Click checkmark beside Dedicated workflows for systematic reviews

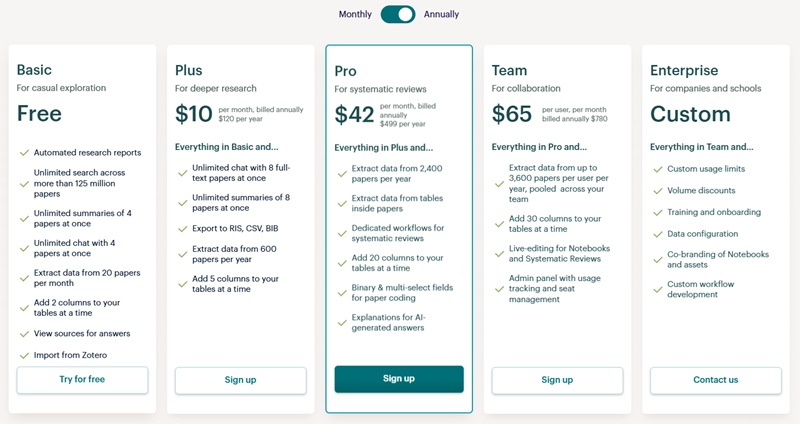coord(340,228)
